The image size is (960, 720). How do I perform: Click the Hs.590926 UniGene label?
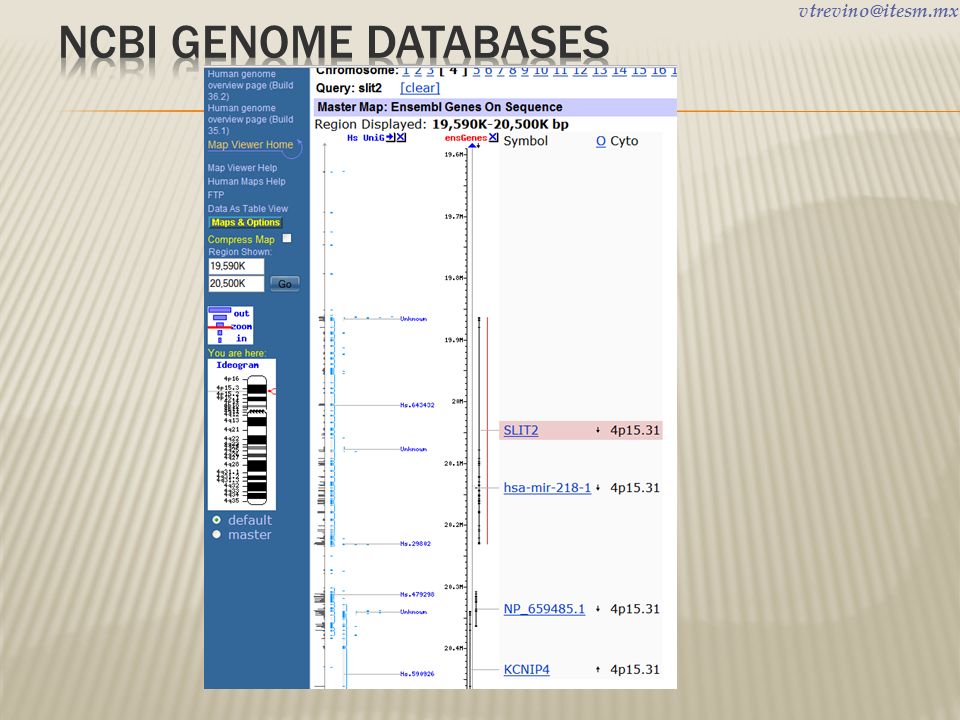[417, 674]
